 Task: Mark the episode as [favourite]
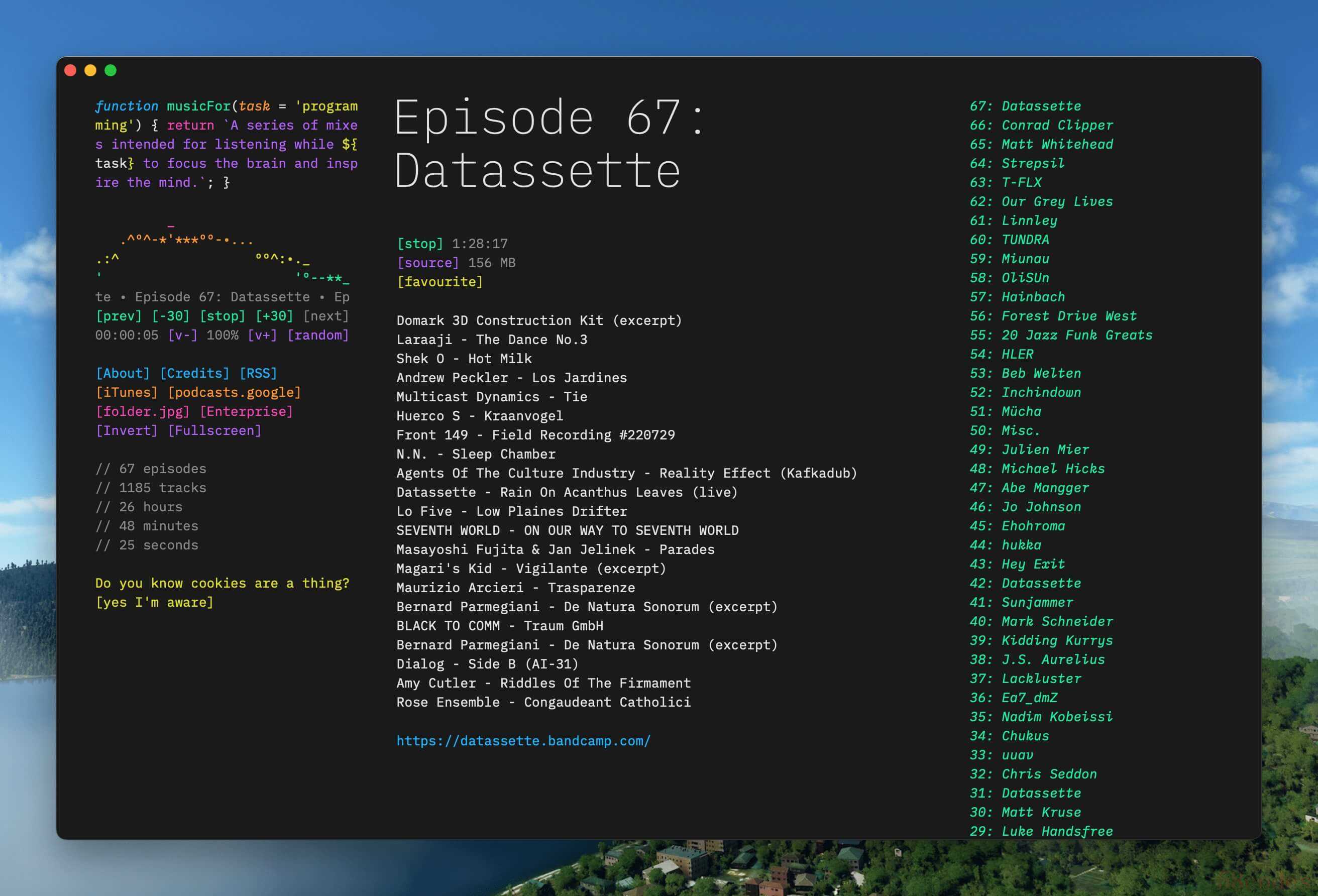440,282
